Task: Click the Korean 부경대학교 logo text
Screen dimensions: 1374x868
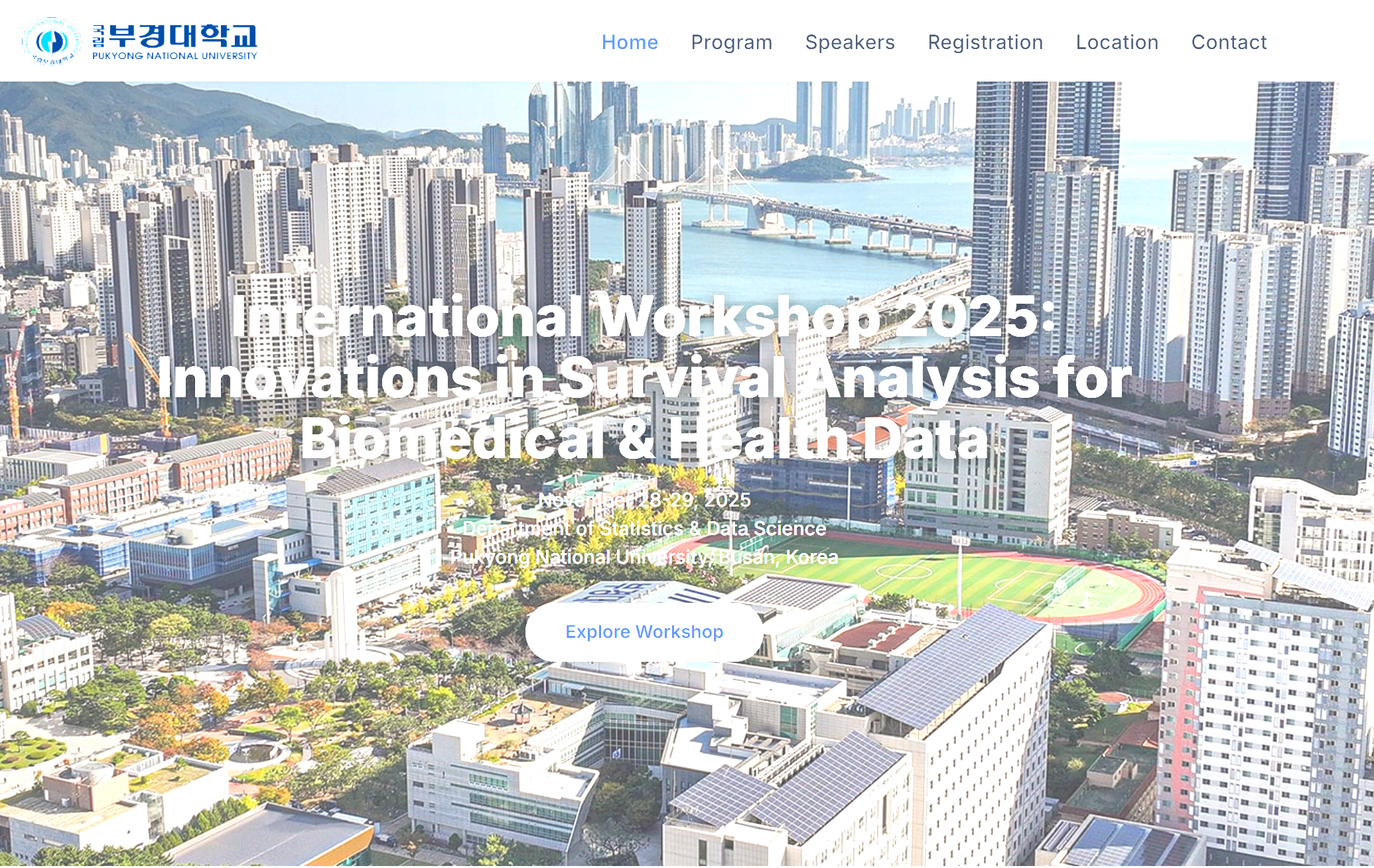Action: tap(182, 35)
